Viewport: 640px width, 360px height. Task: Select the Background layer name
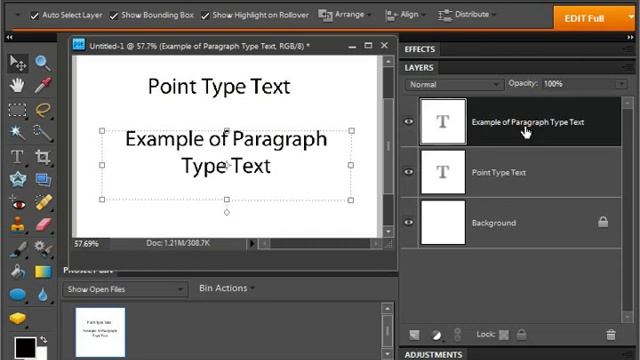[494, 223]
